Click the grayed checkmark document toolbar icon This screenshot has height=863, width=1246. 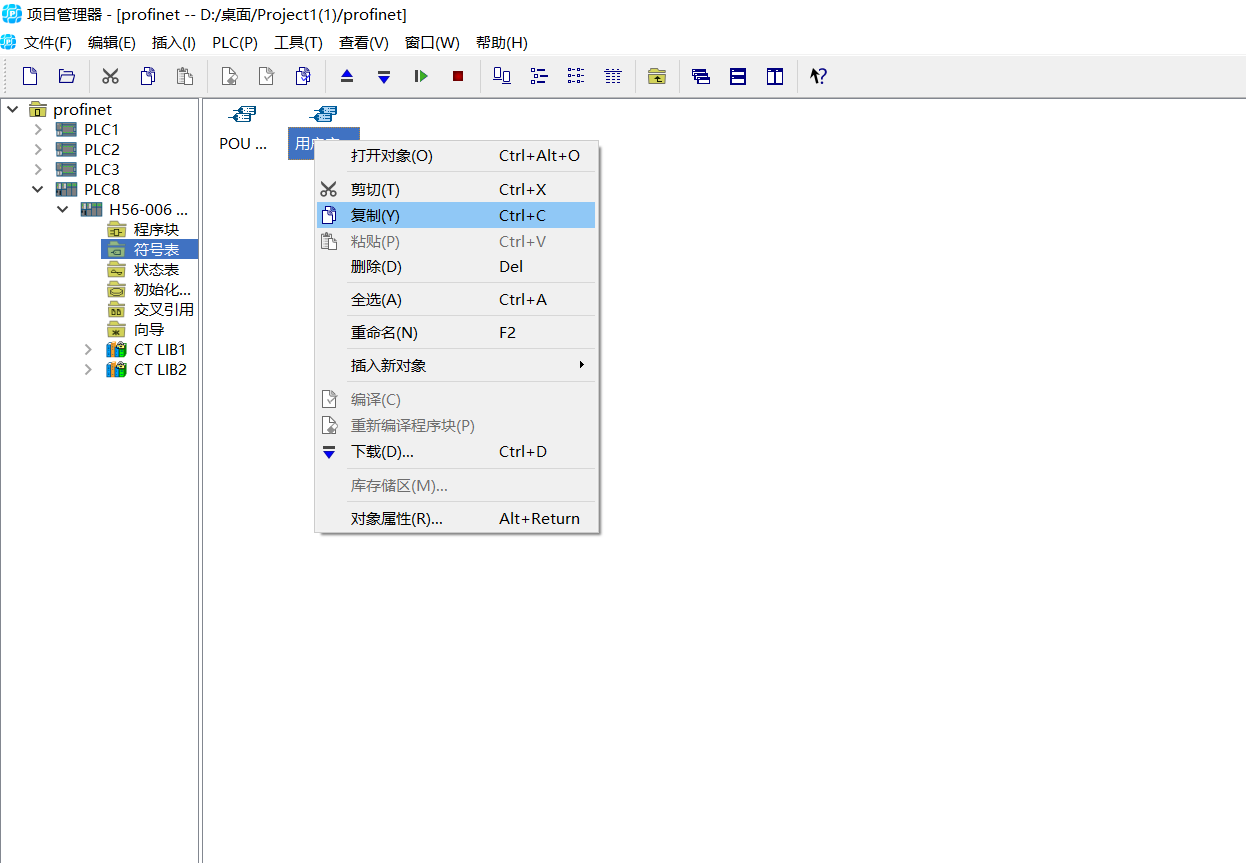(x=266, y=76)
